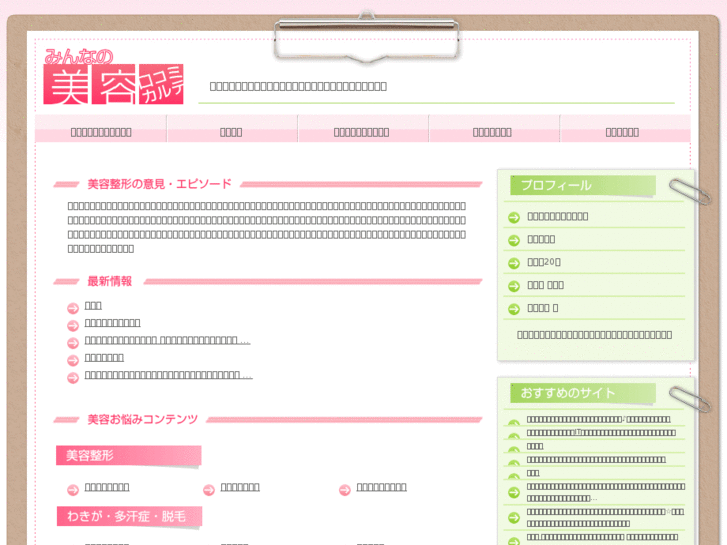727x545 pixels.
Task: Open the fifth tab in the pink navigation bar
Action: [x=623, y=129]
